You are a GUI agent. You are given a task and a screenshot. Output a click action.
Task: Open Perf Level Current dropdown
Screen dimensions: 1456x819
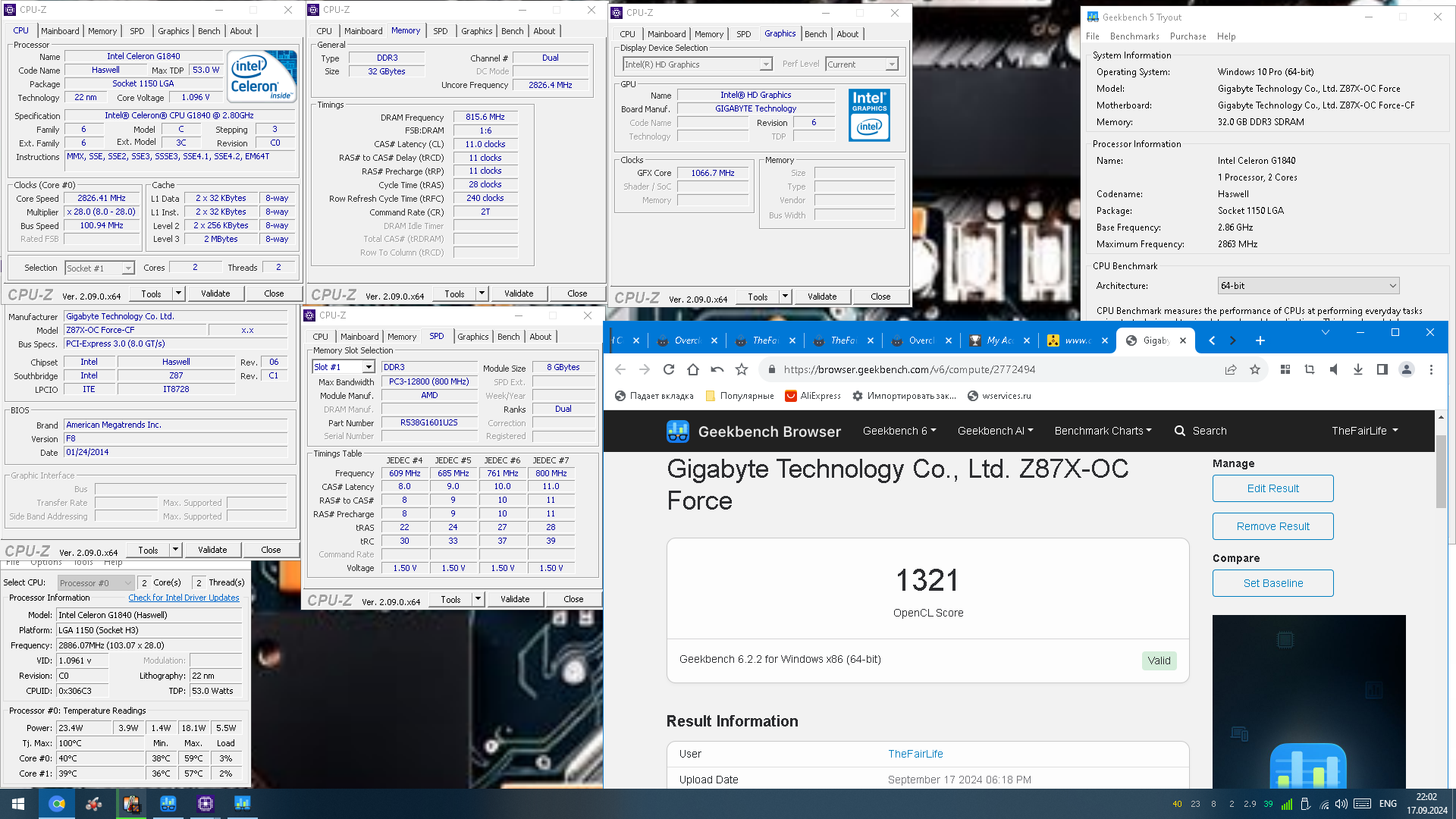pos(862,64)
